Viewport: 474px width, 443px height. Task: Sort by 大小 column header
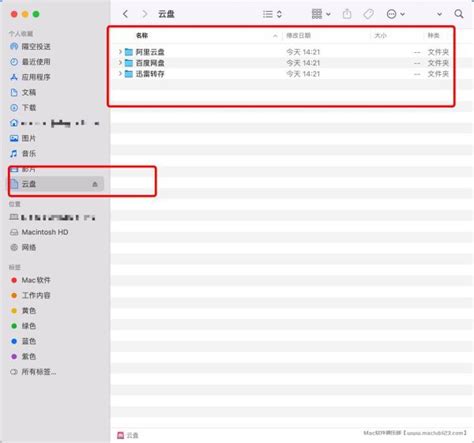click(x=380, y=36)
